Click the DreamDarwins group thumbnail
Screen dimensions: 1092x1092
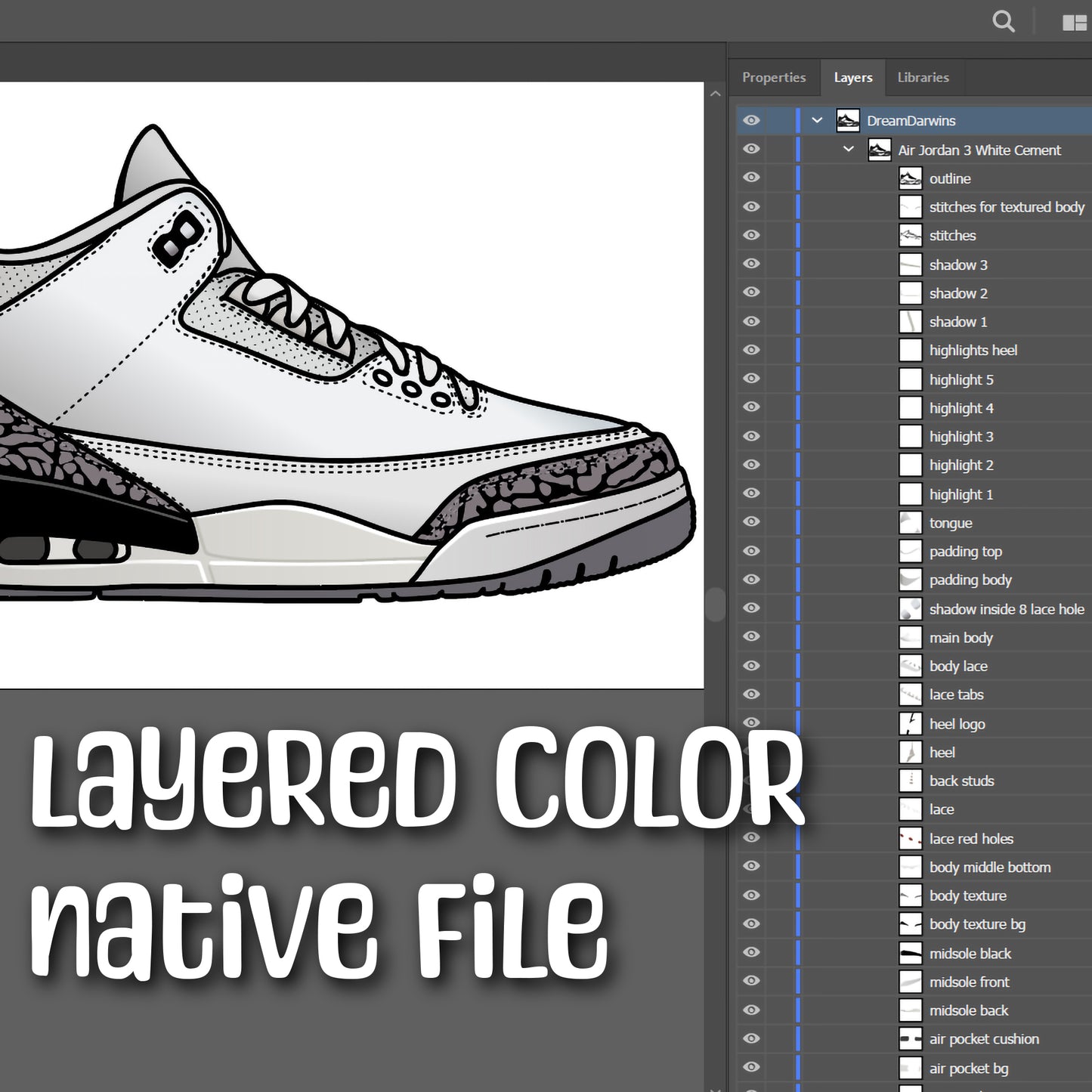coord(847,119)
